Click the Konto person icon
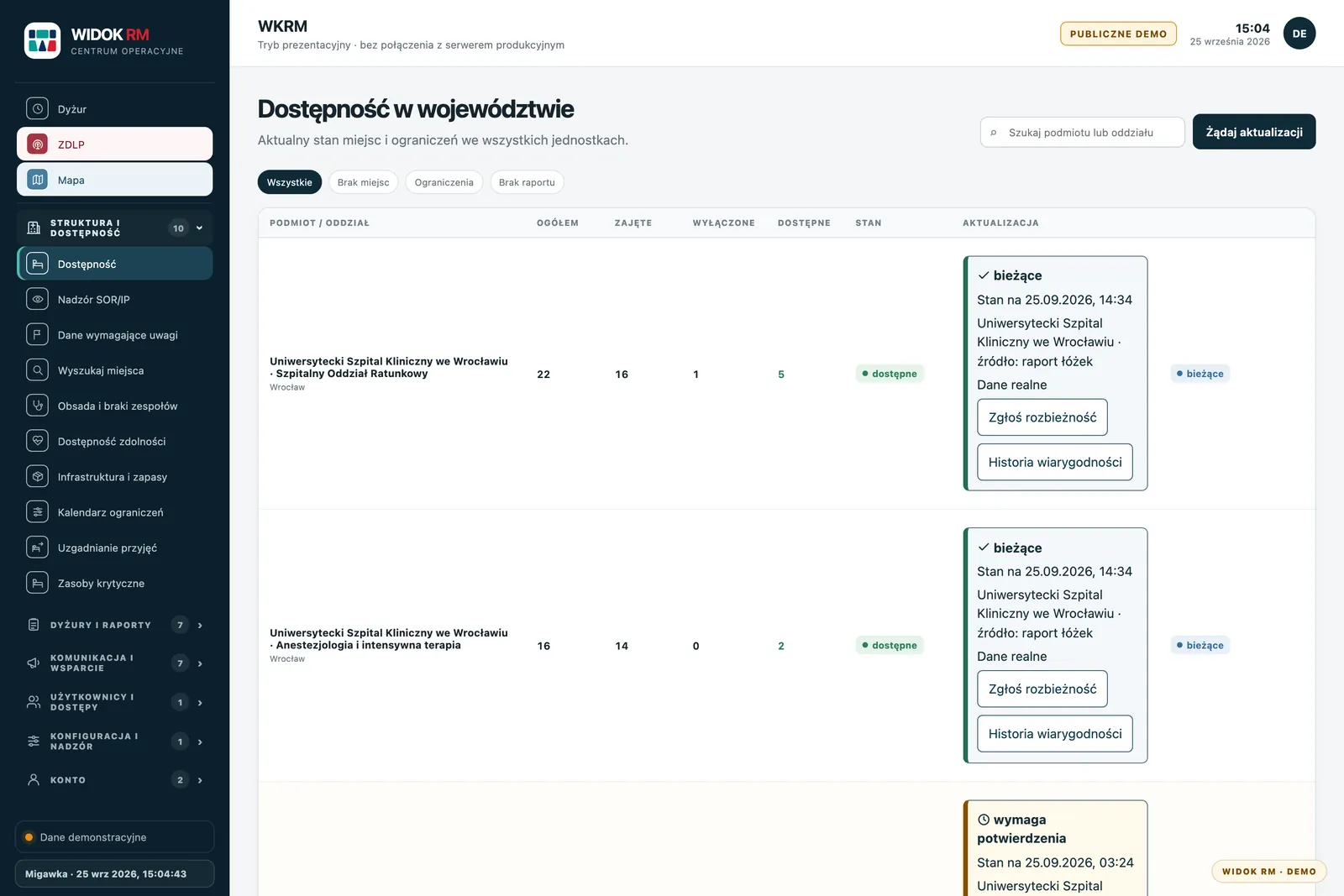This screenshot has height=896, width=1344. pyautogui.click(x=34, y=780)
